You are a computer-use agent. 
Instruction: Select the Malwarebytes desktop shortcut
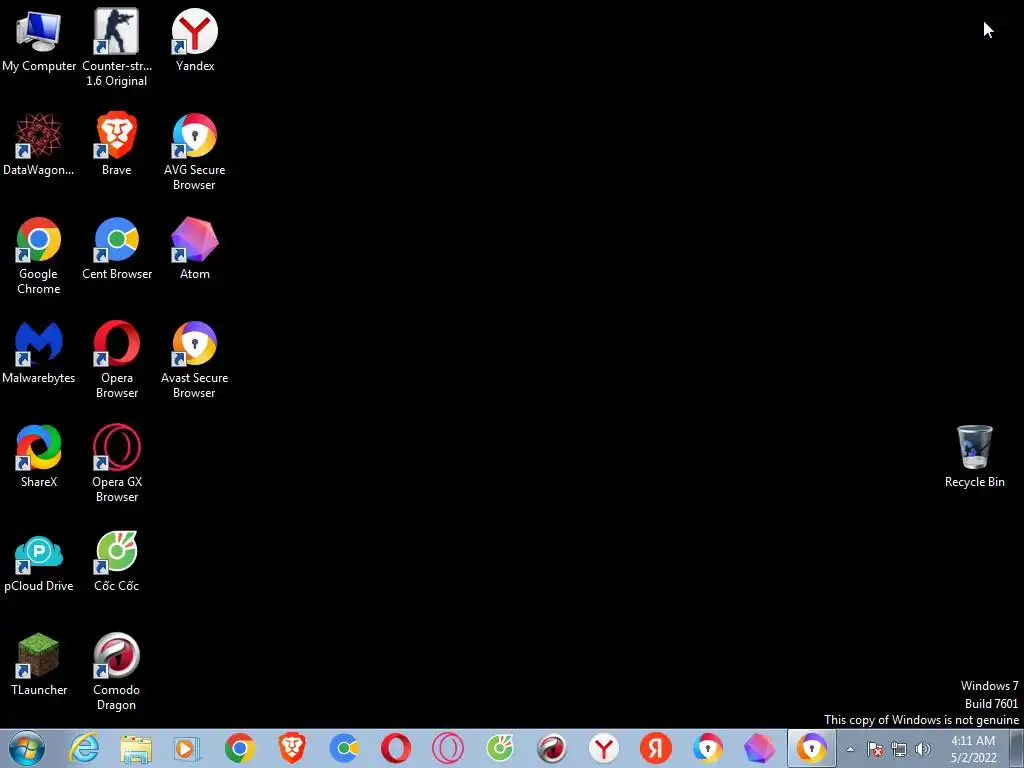[39, 352]
